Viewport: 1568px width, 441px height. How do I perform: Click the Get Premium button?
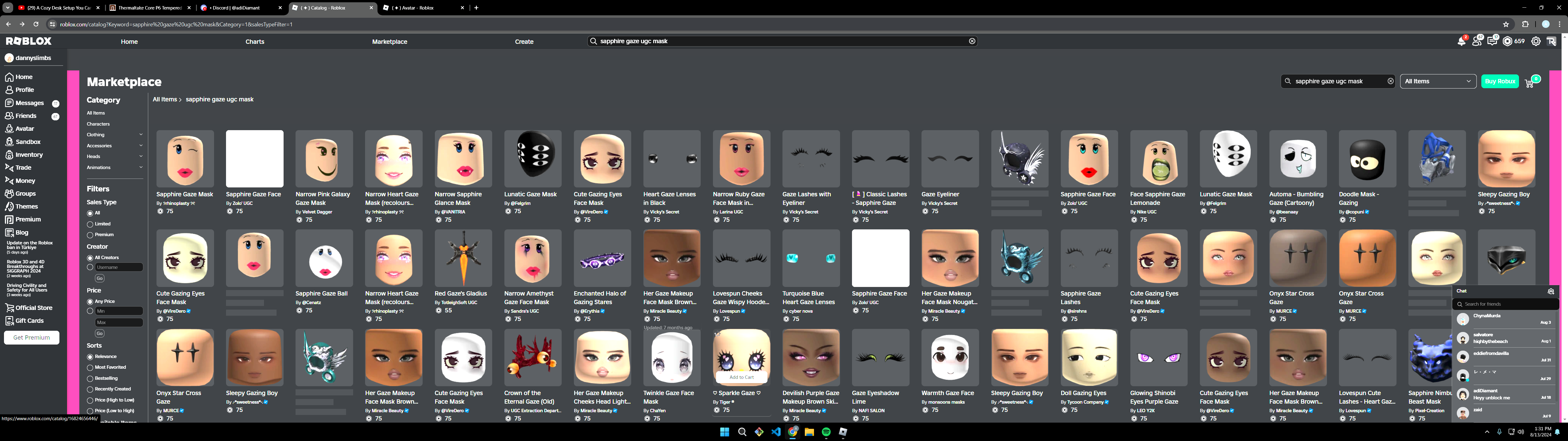pos(32,337)
